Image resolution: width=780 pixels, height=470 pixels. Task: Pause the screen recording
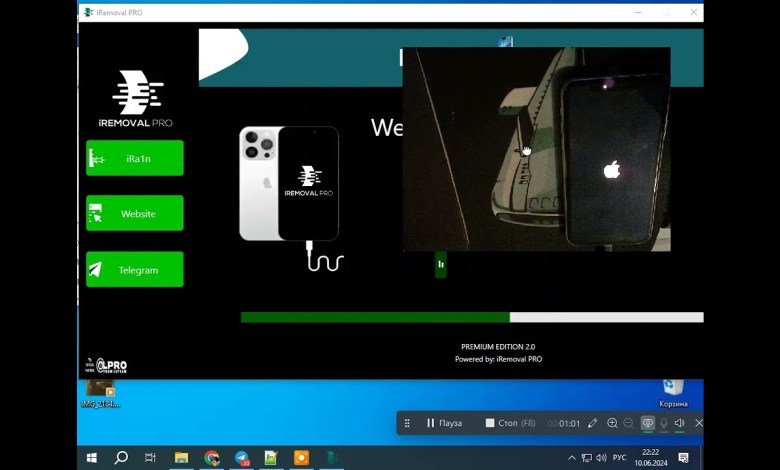pos(444,423)
